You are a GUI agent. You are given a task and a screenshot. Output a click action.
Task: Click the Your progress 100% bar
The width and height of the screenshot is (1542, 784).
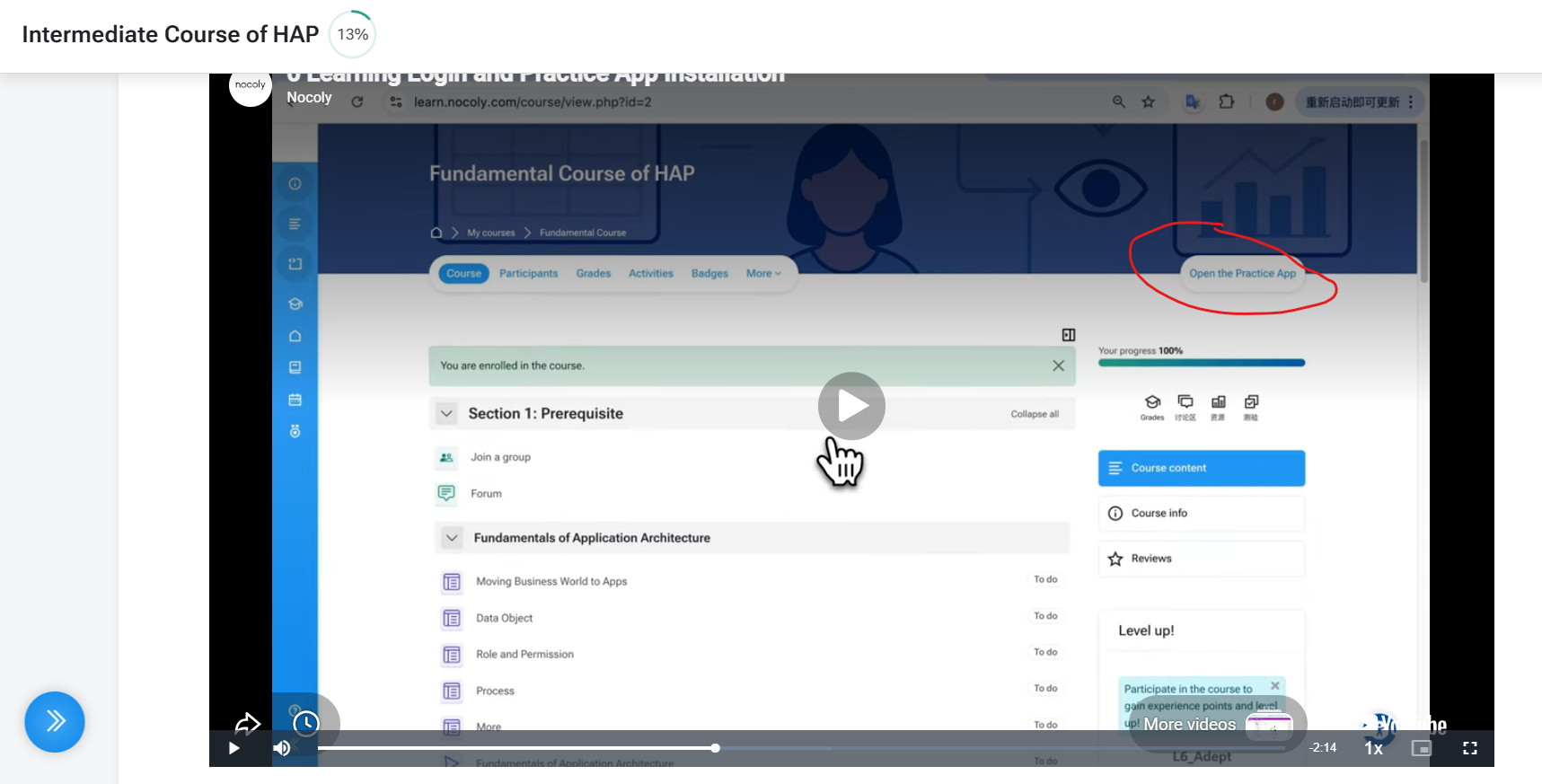(x=1202, y=363)
